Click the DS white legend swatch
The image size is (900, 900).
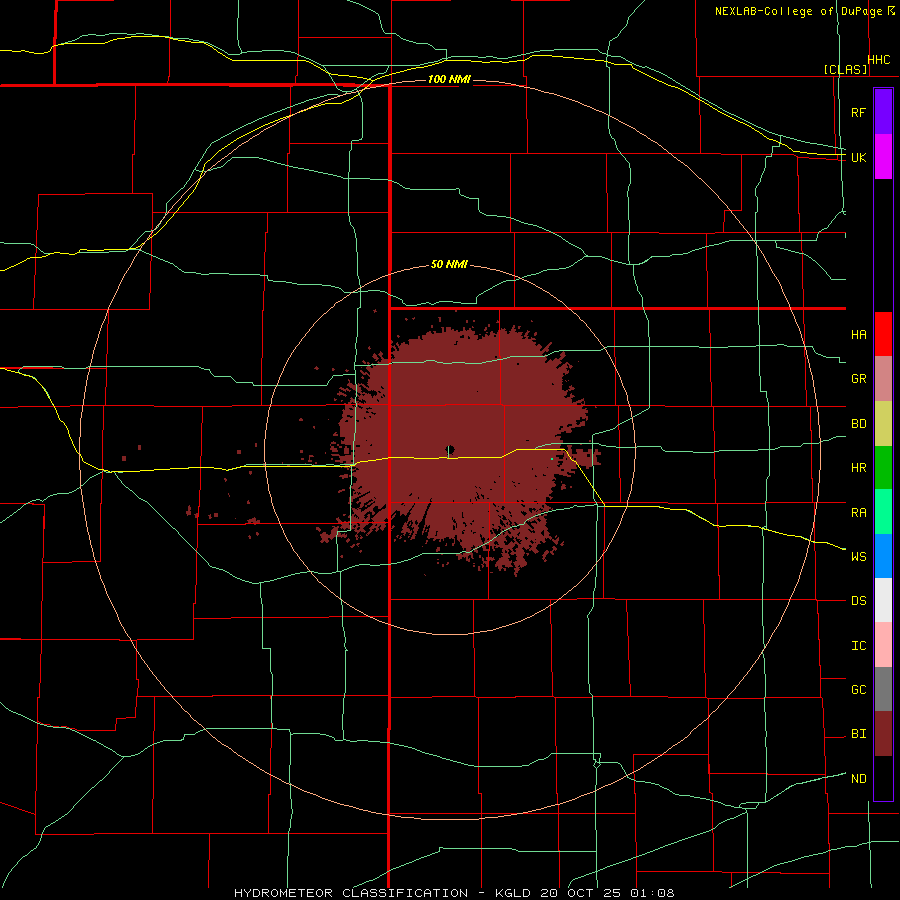[x=883, y=600]
